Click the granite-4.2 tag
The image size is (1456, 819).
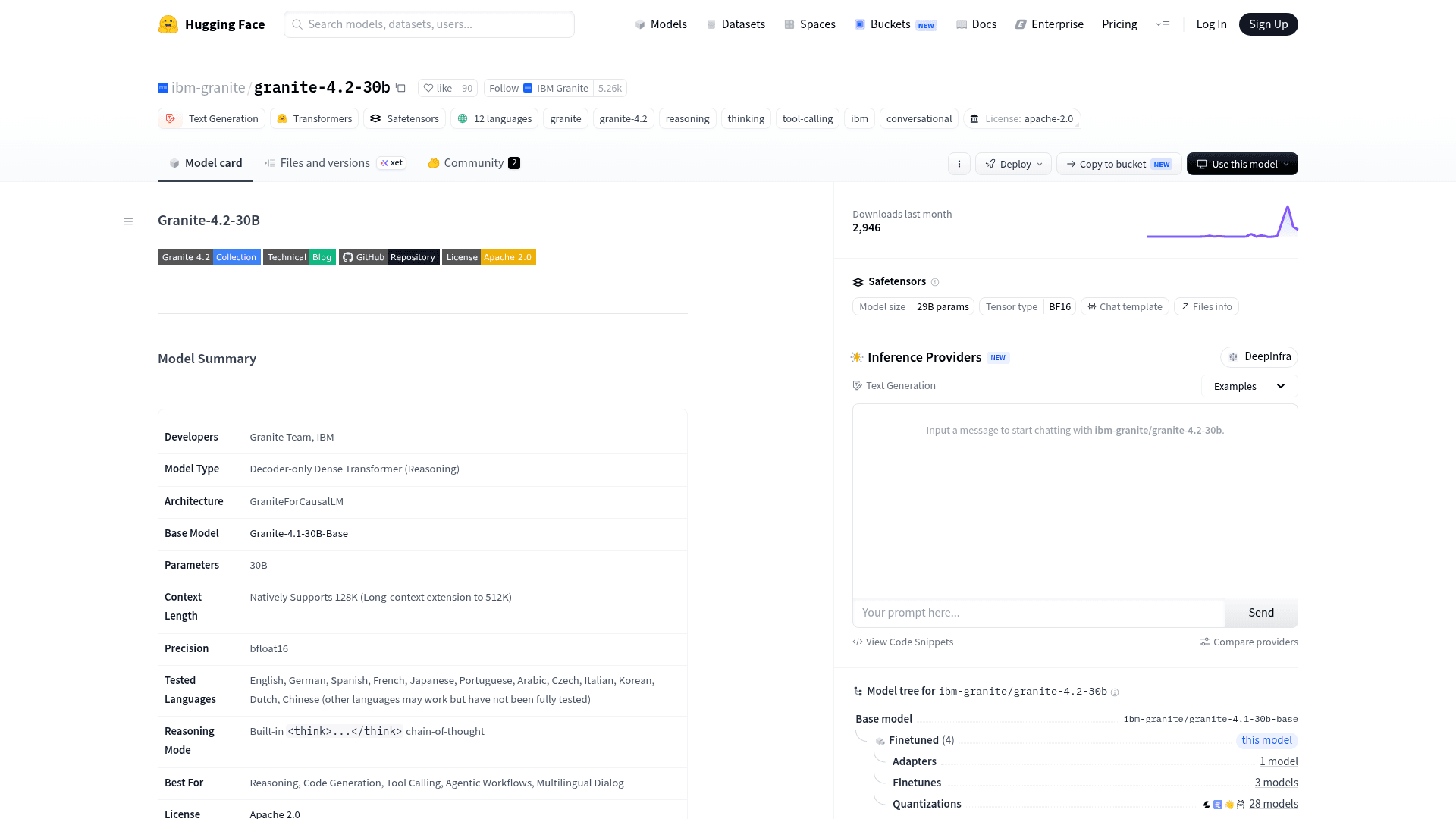click(623, 118)
